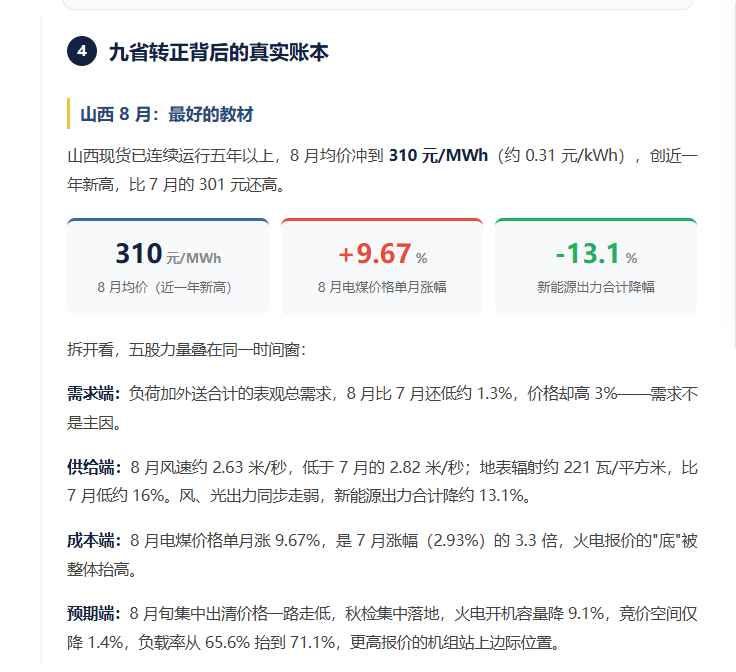Screen dimensions: 736x672
Task: Click the label 8 月电煤价格单月涨幅
Action: 382,287
